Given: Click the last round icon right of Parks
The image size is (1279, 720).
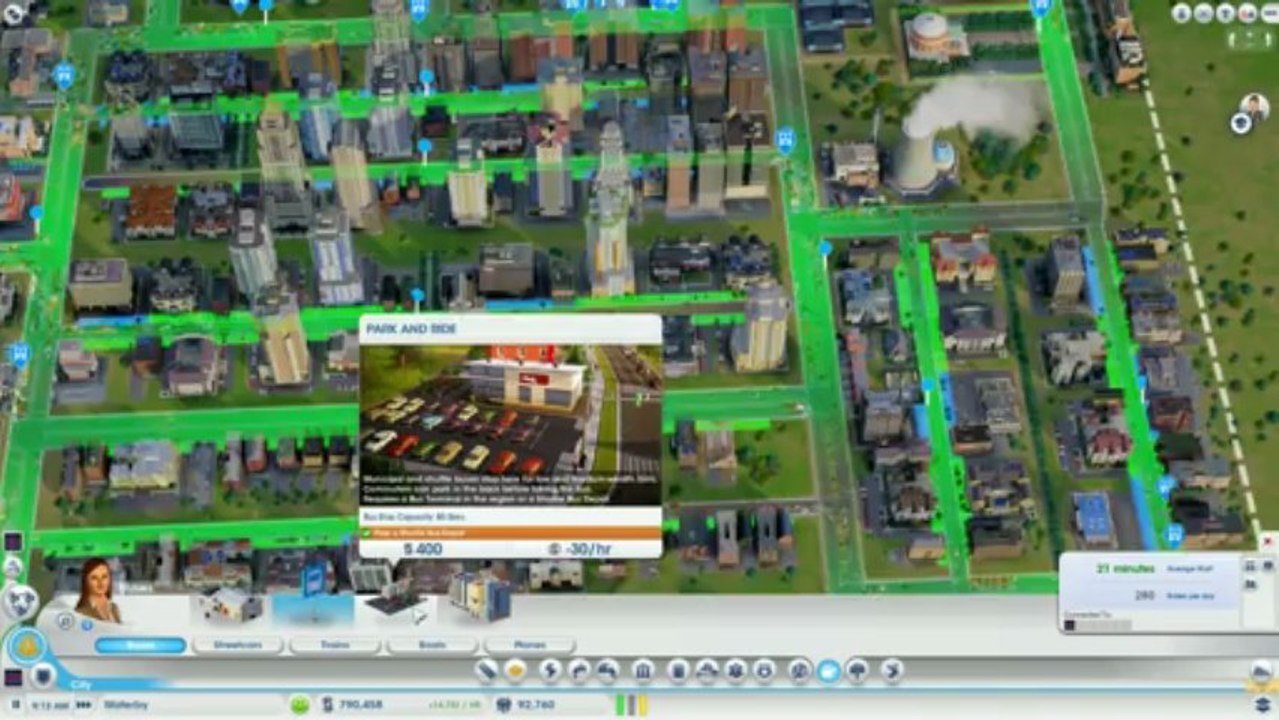Looking at the screenshot, I should click(892, 670).
